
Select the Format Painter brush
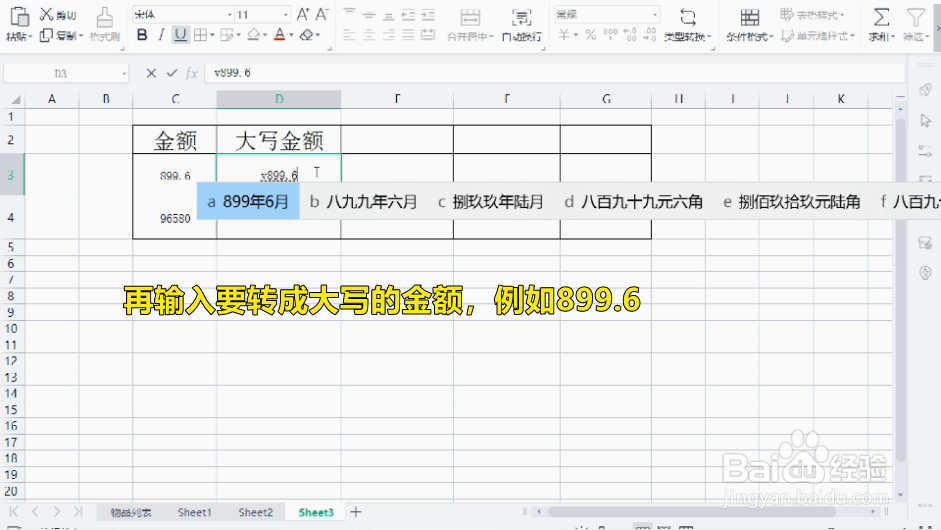click(x=104, y=18)
